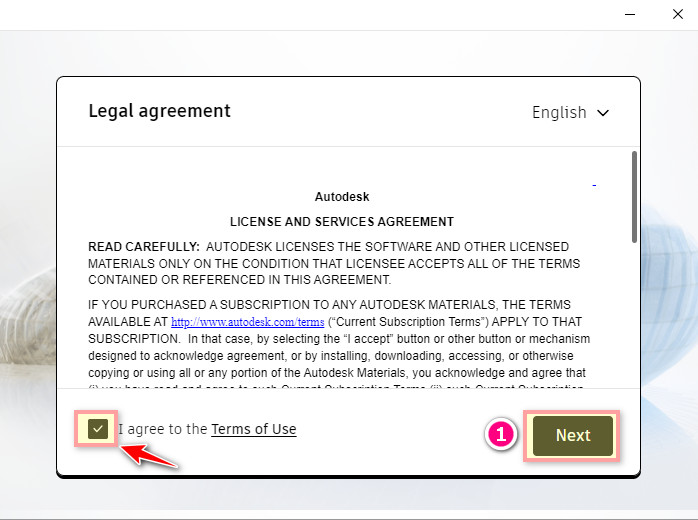Click the "Autodesk" title in the agreement
Viewport: 698px width, 520px height.
[342, 197]
